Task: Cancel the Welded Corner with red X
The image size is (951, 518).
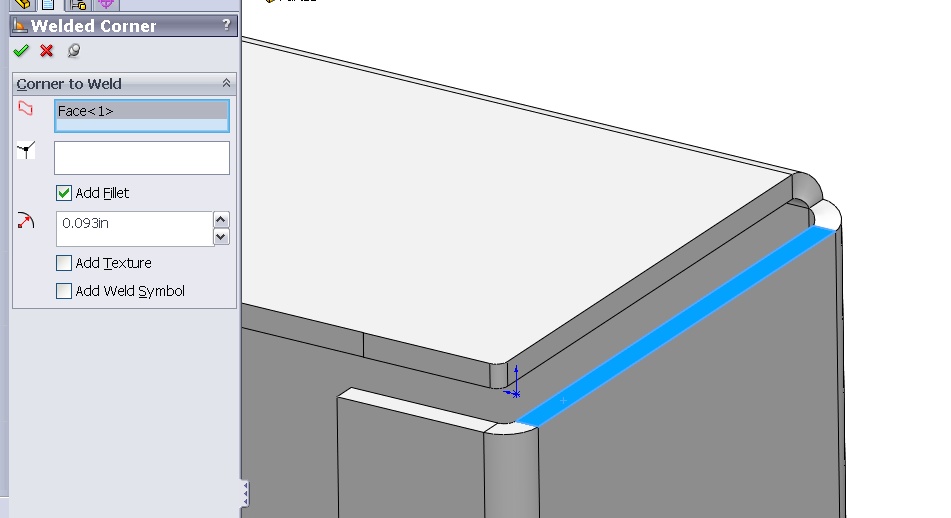Action: 47,51
